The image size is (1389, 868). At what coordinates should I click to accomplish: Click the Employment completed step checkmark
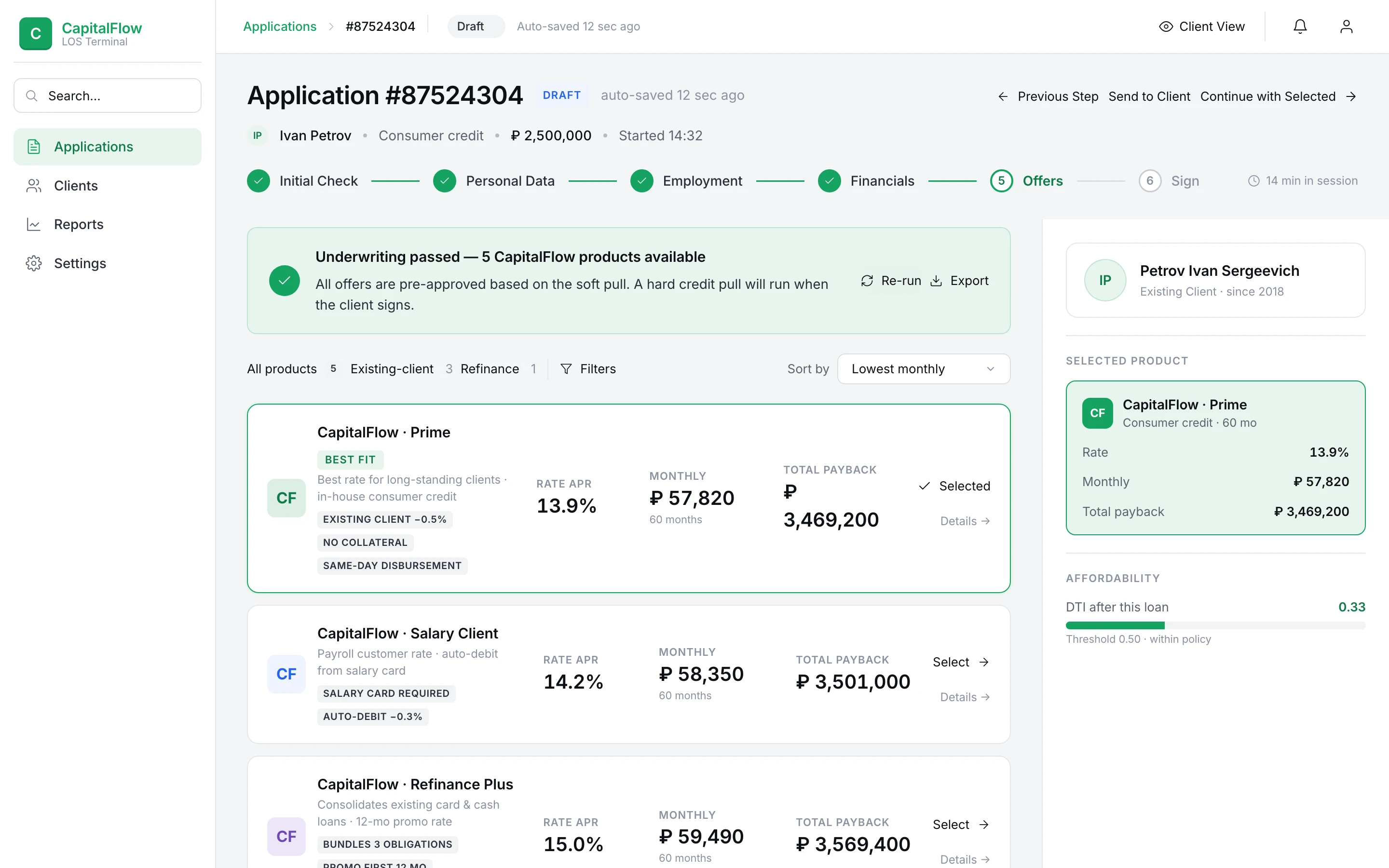642,181
